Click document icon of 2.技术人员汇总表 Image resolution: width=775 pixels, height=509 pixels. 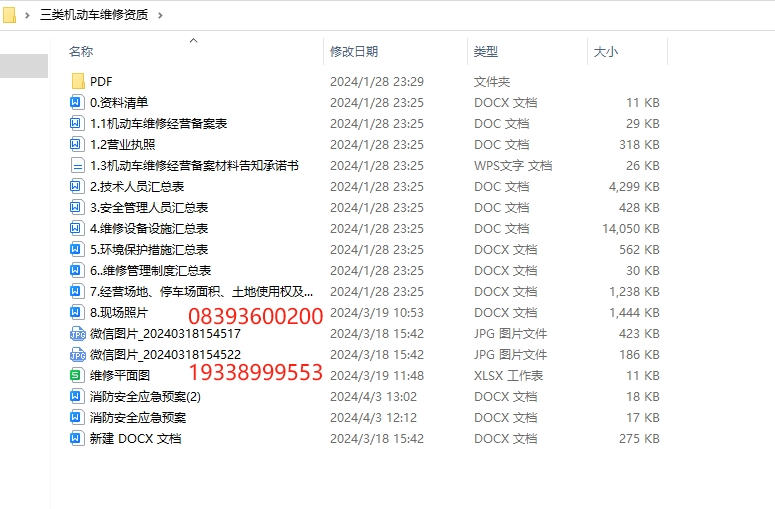point(76,186)
